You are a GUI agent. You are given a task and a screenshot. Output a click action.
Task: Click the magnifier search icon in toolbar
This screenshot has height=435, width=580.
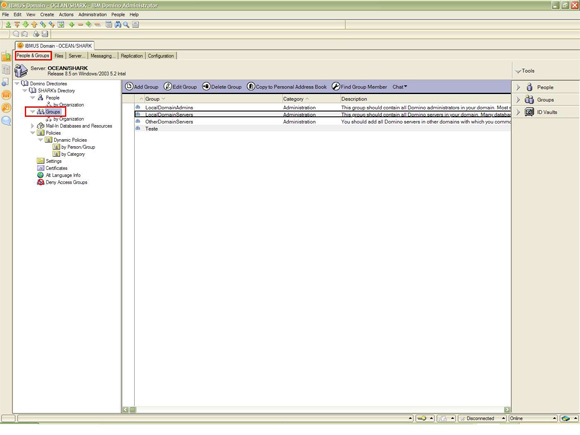pos(126,25)
